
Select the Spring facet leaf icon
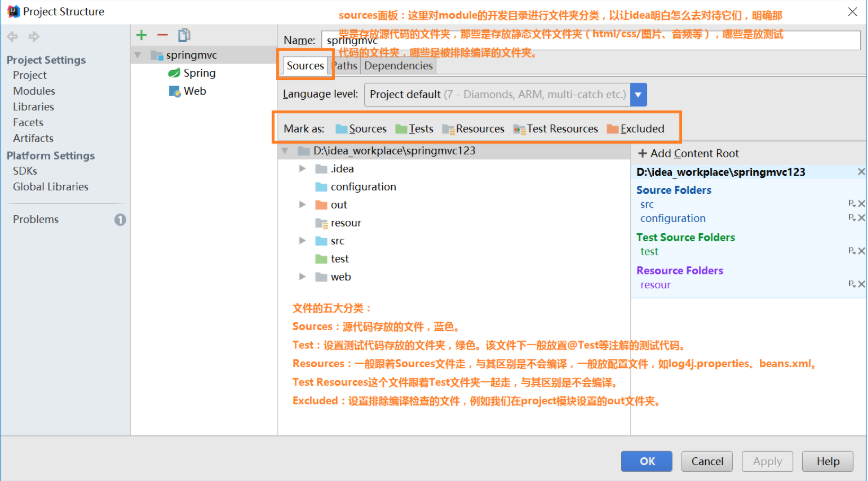point(174,73)
